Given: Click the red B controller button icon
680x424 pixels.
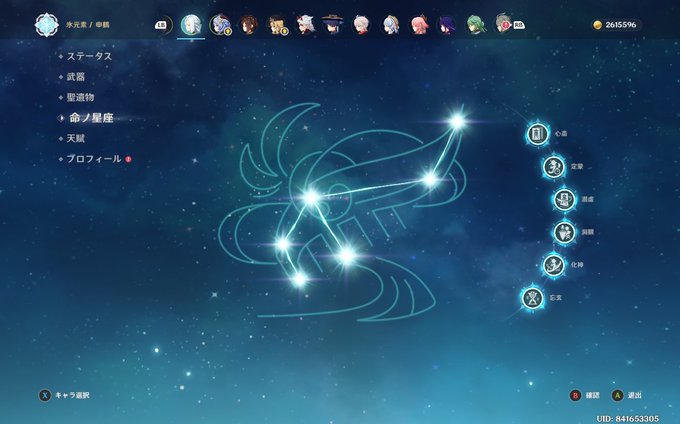Looking at the screenshot, I should coord(575,395).
